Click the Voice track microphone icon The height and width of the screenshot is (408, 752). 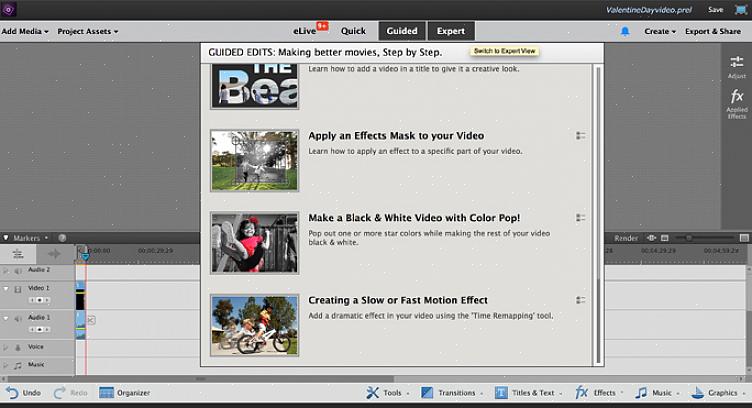point(18,347)
